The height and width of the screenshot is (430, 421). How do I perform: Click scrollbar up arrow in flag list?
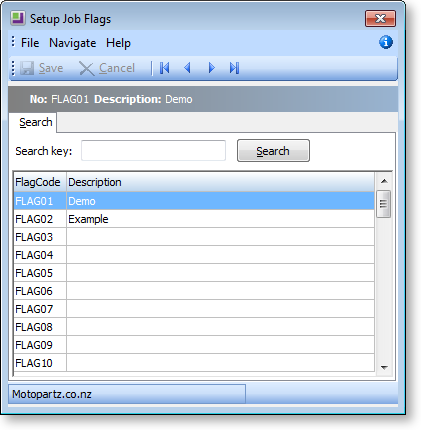click(x=384, y=181)
